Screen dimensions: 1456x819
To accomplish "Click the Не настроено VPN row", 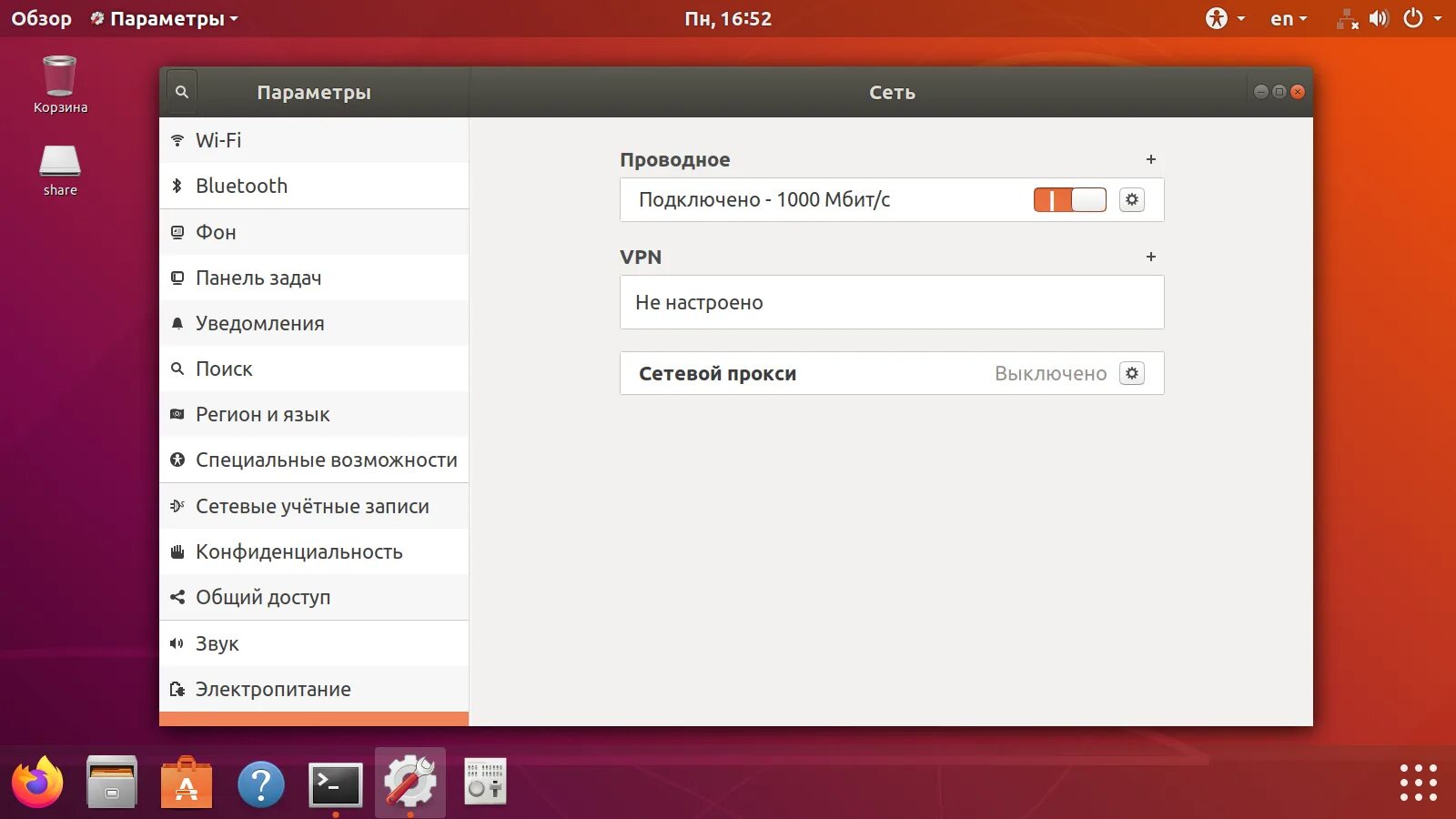I will 892,302.
